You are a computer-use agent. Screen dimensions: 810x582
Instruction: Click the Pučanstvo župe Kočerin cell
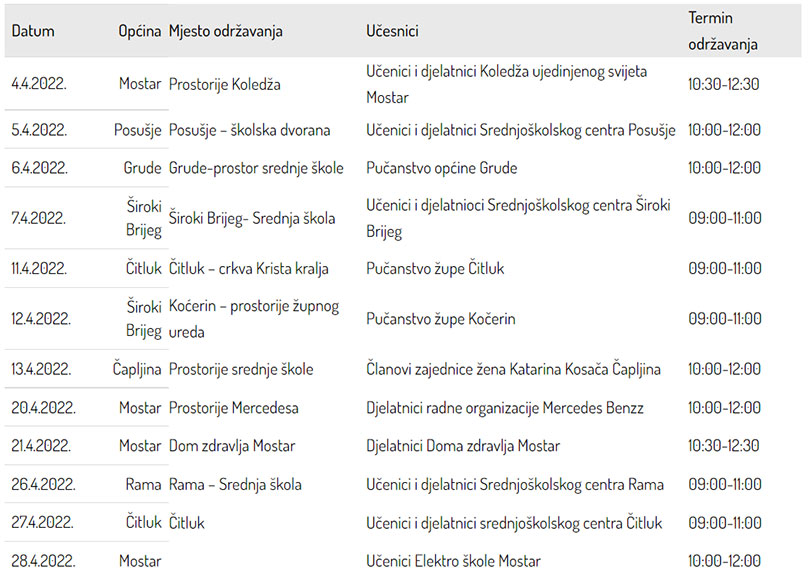point(441,319)
